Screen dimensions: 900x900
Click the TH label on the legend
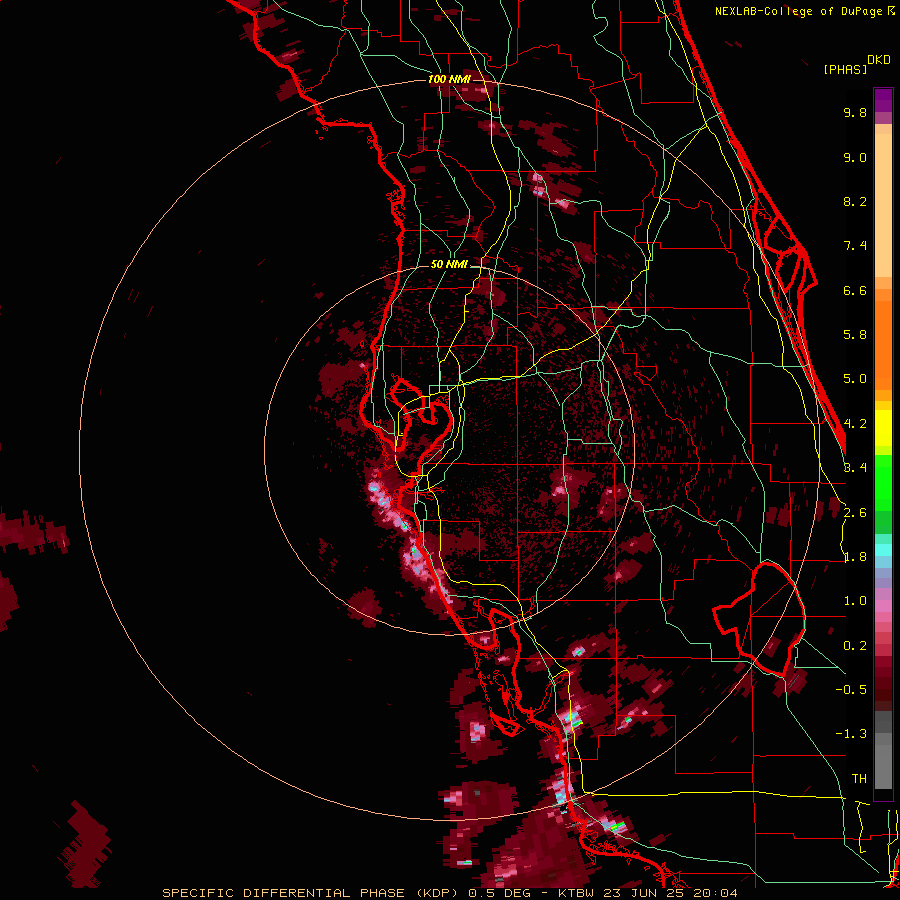tap(859, 779)
